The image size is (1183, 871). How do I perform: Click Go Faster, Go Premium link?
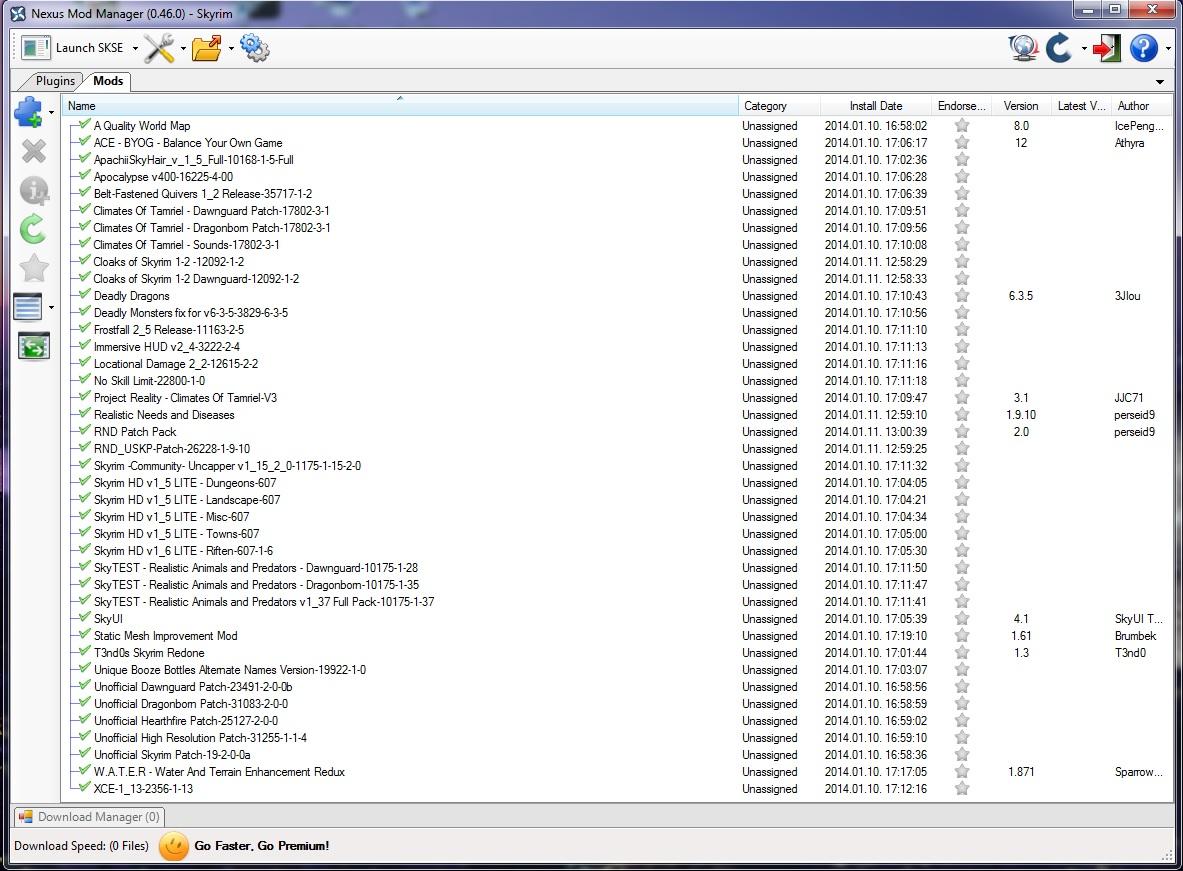[262, 846]
